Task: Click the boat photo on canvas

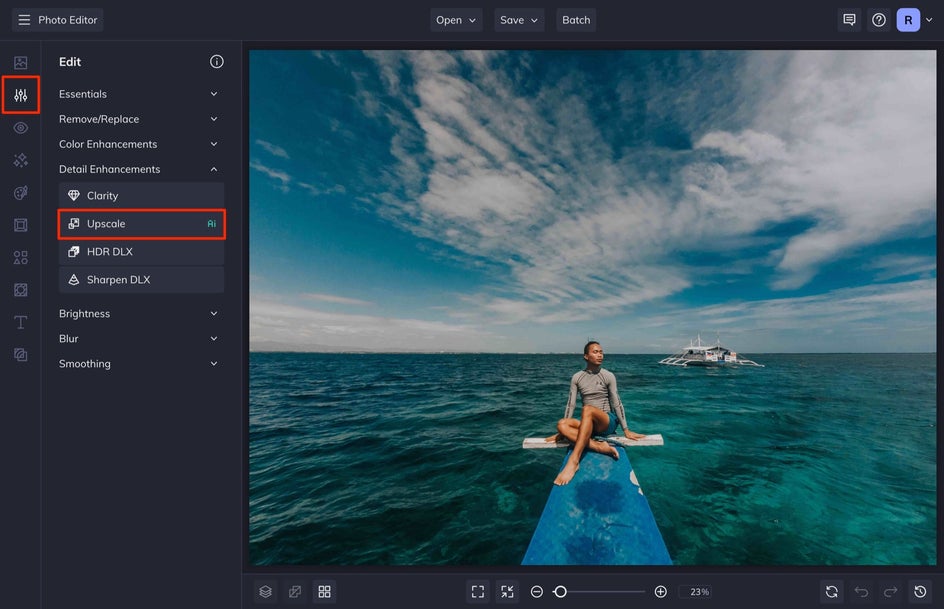Action: pyautogui.click(x=593, y=308)
